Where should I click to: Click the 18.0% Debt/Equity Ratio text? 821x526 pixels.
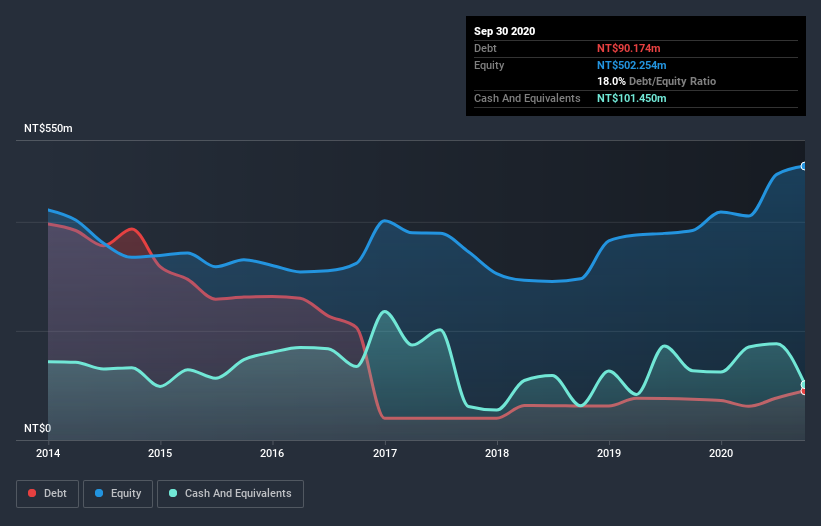(x=657, y=82)
